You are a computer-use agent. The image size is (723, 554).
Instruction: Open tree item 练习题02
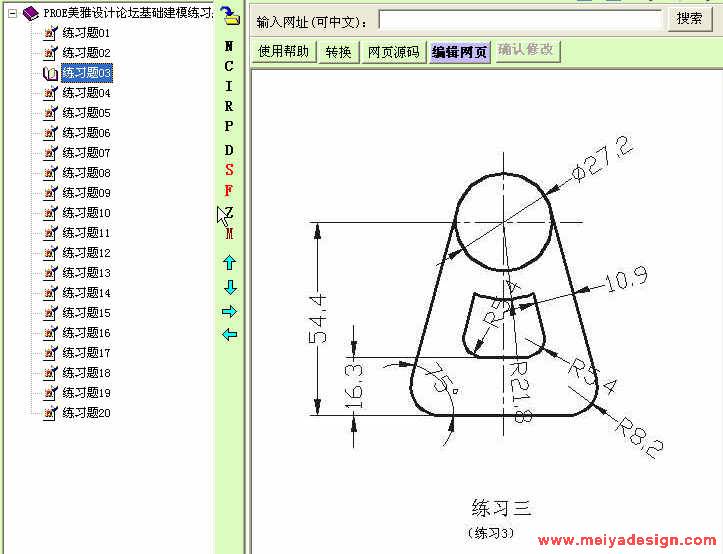coord(86,53)
